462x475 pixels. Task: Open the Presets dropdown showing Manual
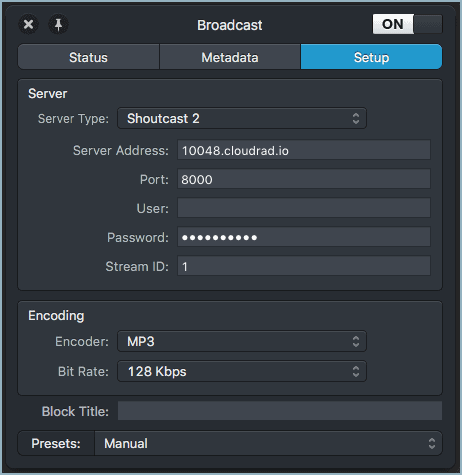(268, 443)
